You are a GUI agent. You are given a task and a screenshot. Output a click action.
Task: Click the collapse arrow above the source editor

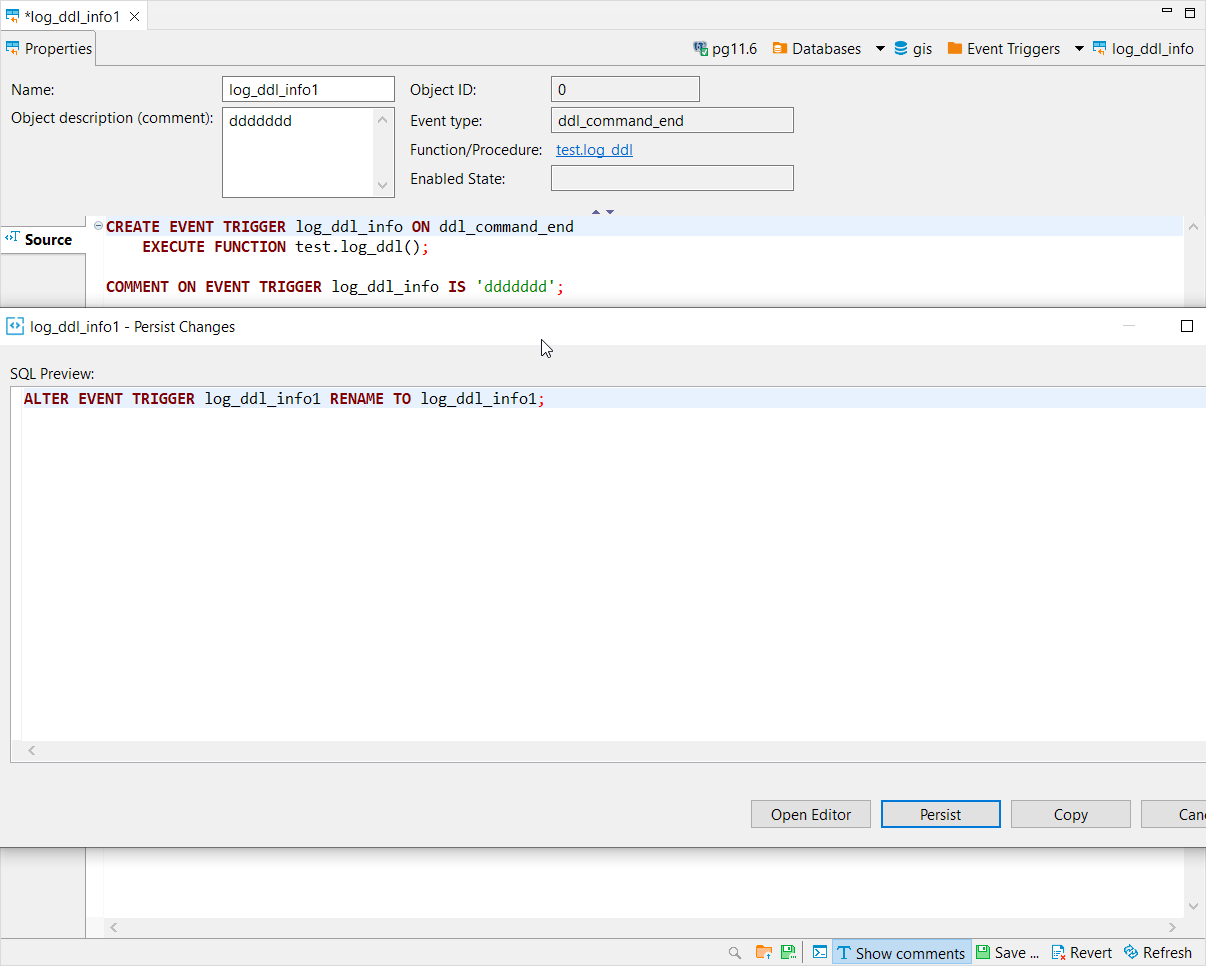[x=596, y=211]
